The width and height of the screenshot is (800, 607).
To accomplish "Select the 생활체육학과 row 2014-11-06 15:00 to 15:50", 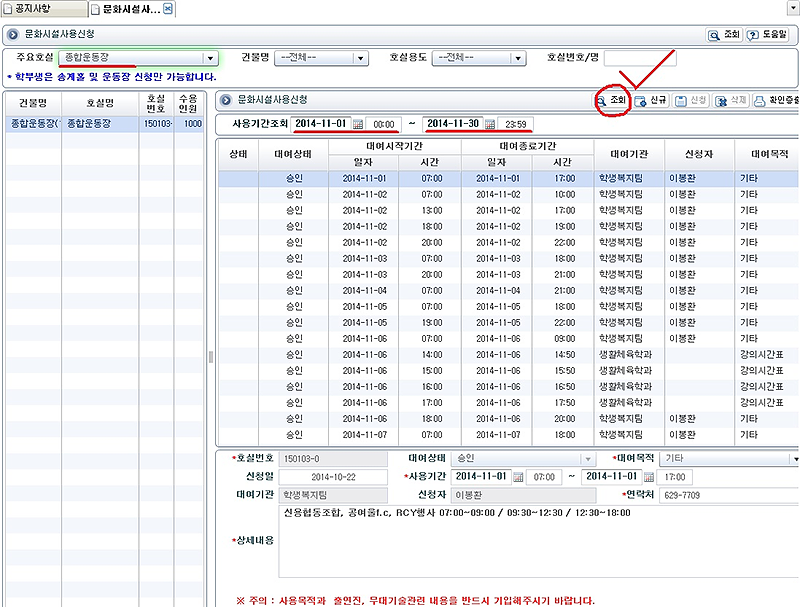I will (509, 371).
